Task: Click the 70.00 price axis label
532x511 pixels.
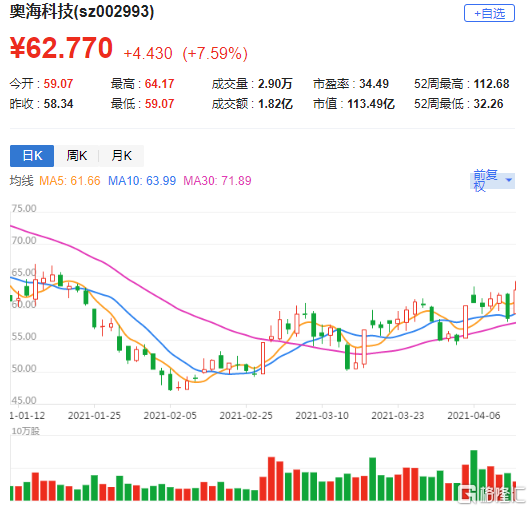Action: pos(24,240)
